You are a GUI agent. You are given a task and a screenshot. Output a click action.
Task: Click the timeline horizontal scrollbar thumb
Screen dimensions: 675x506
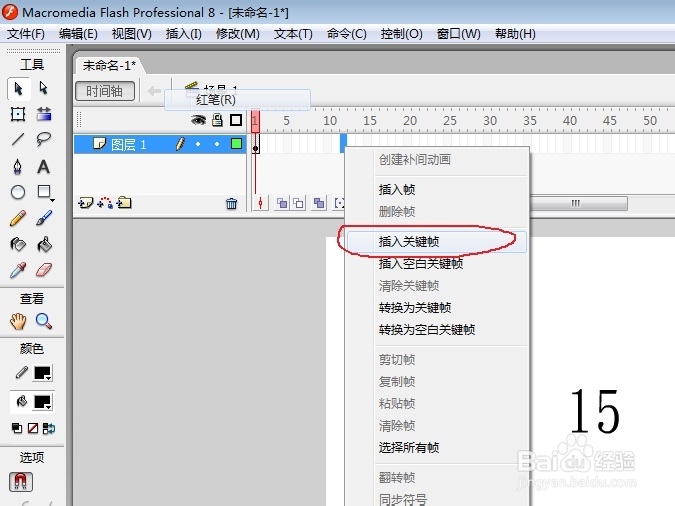pyautogui.click(x=578, y=203)
